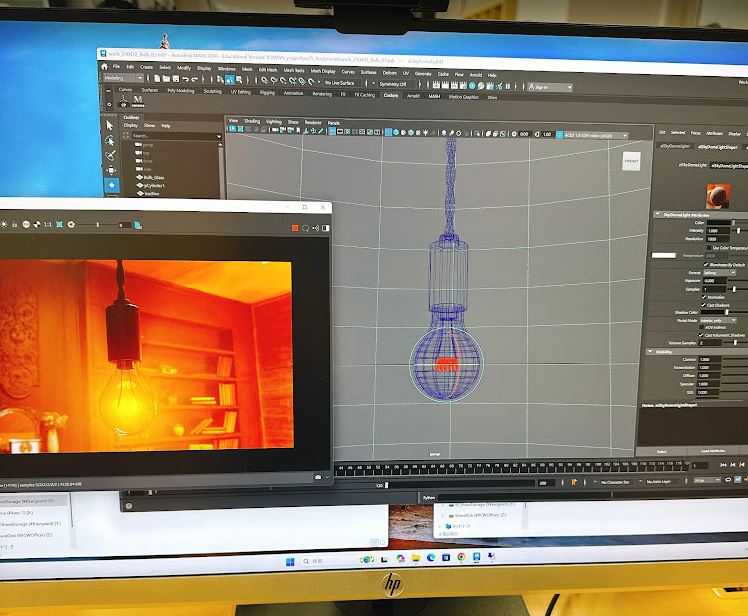Image resolution: width=748 pixels, height=616 pixels.
Task: Open the viewport Lighting menu
Action: [274, 122]
